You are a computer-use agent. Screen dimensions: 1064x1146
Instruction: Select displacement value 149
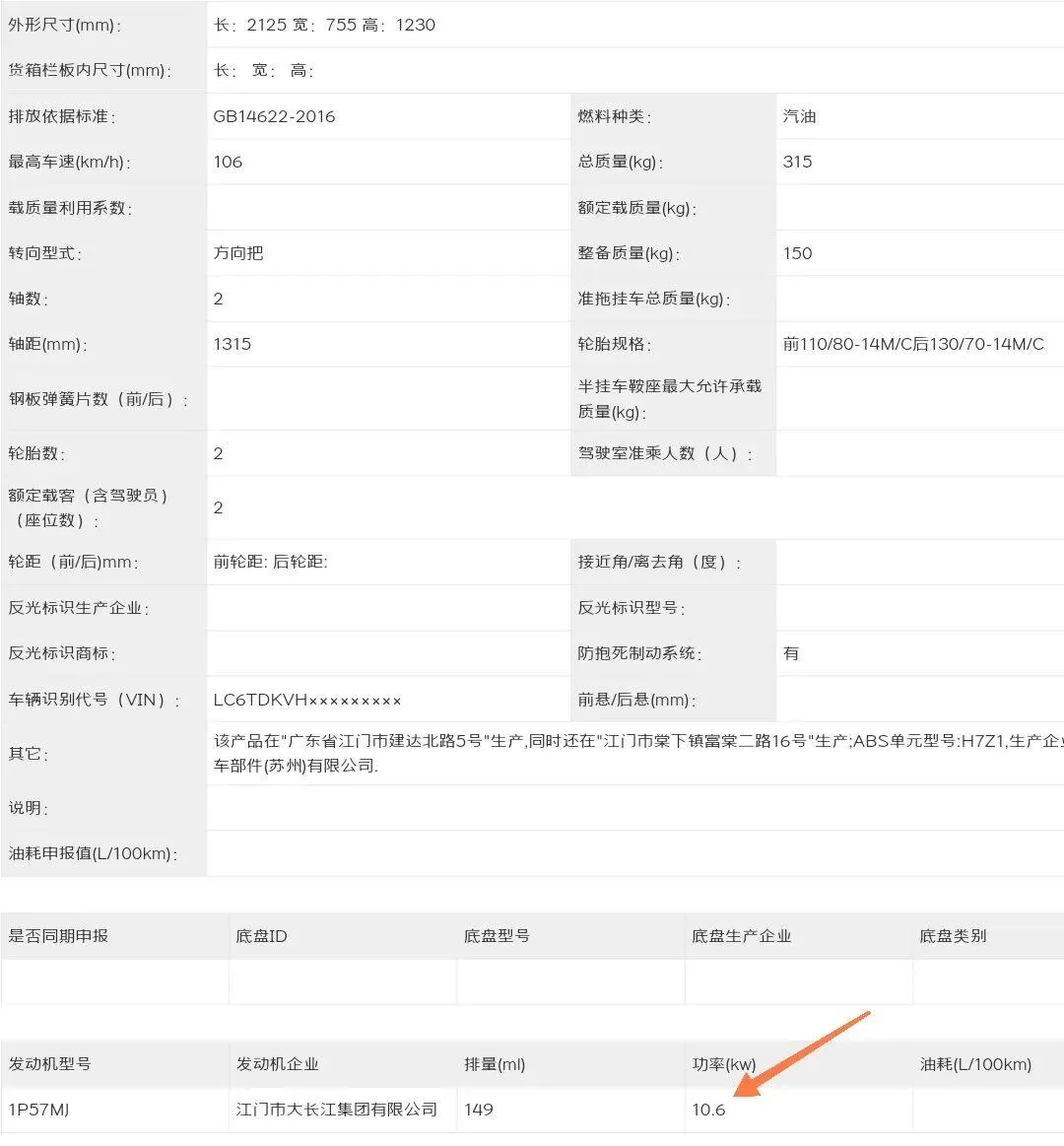pyautogui.click(x=479, y=1110)
